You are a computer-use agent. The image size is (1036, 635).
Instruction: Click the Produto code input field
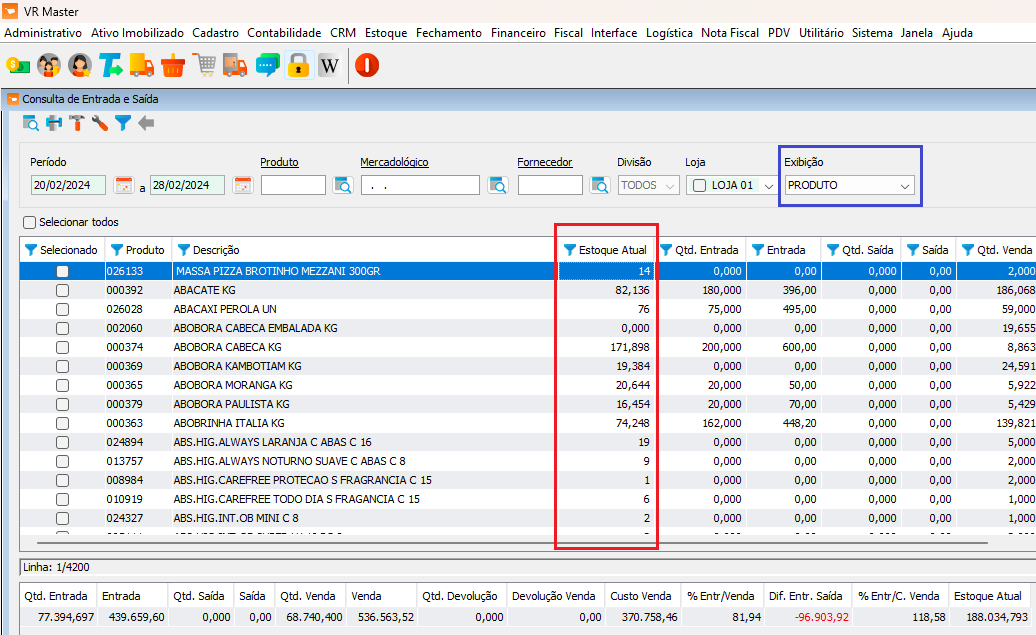293,185
